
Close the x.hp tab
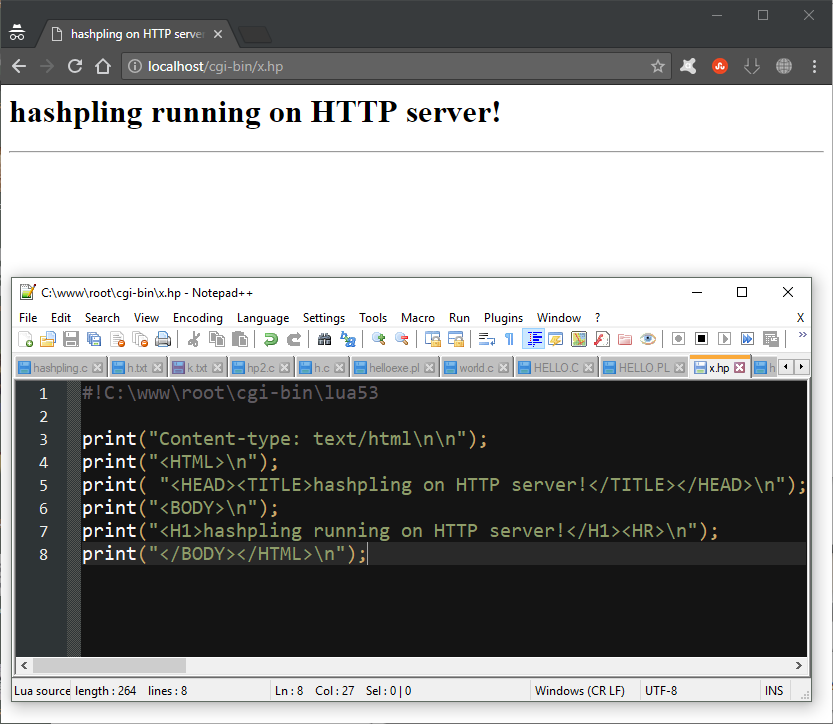click(x=740, y=368)
